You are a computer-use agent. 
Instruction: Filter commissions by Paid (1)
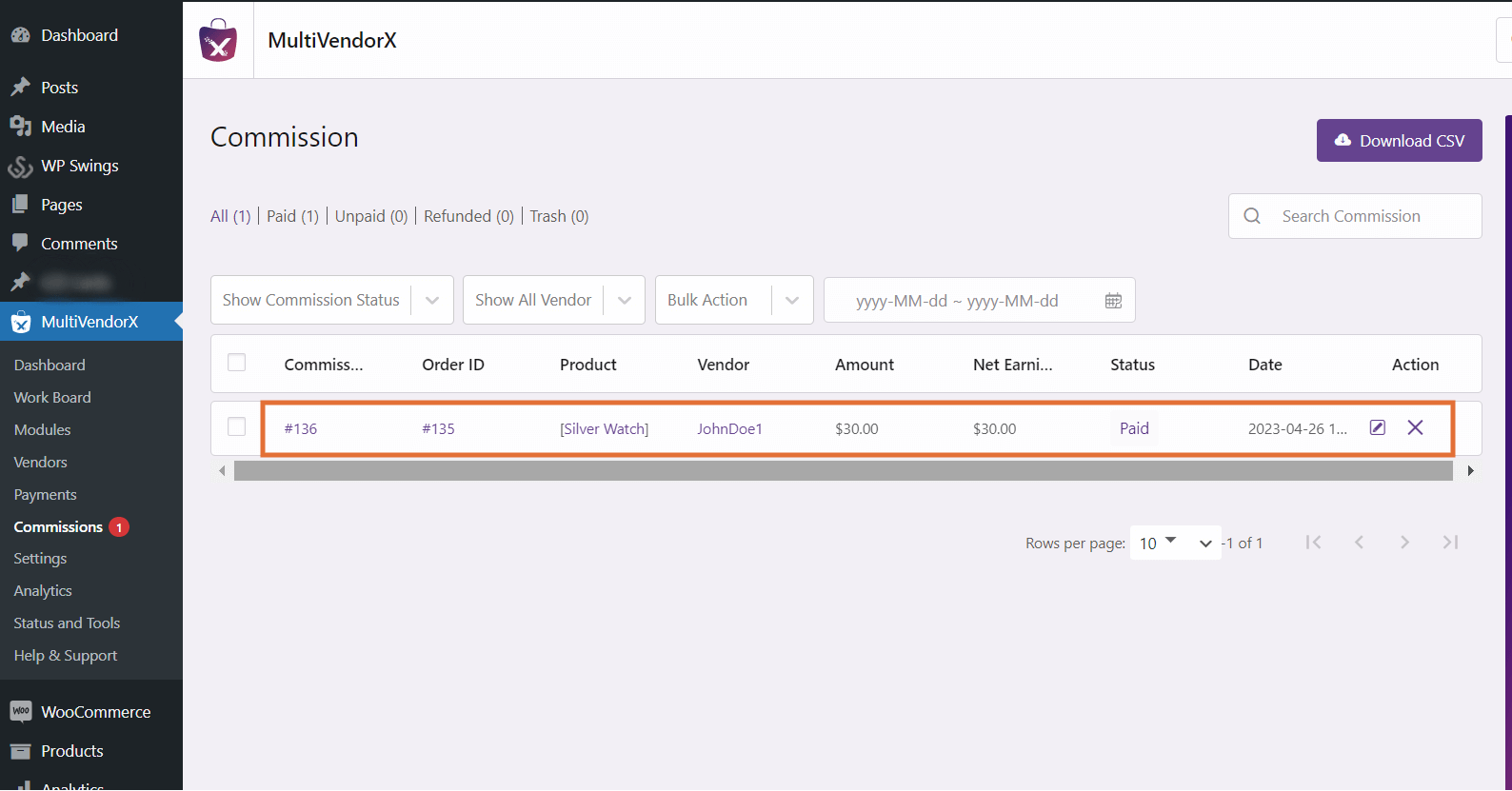(x=292, y=216)
